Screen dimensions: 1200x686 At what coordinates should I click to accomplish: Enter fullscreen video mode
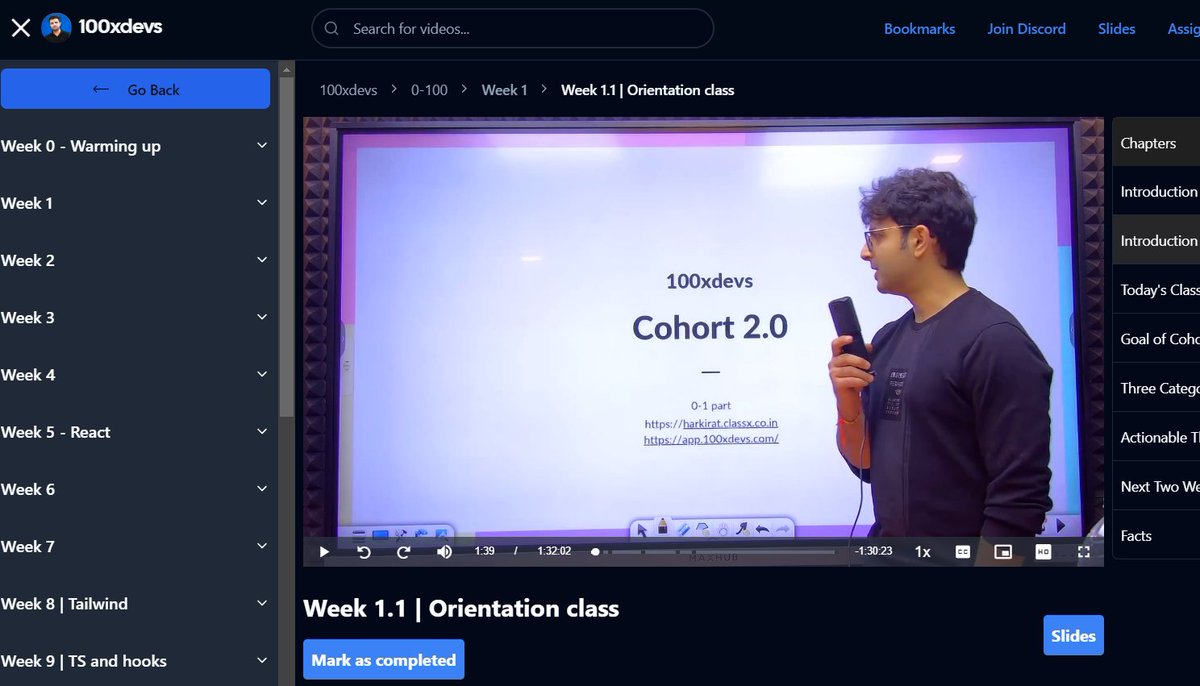click(1083, 551)
